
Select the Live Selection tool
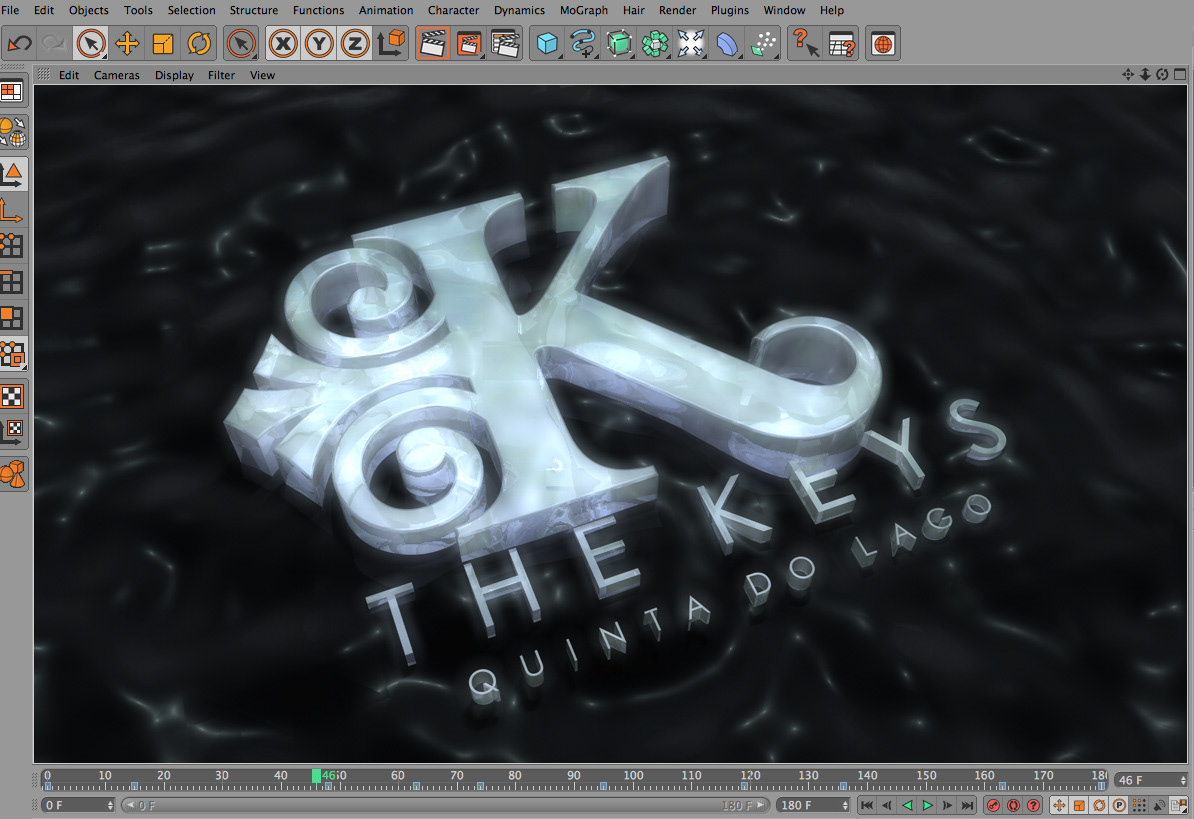click(x=91, y=43)
